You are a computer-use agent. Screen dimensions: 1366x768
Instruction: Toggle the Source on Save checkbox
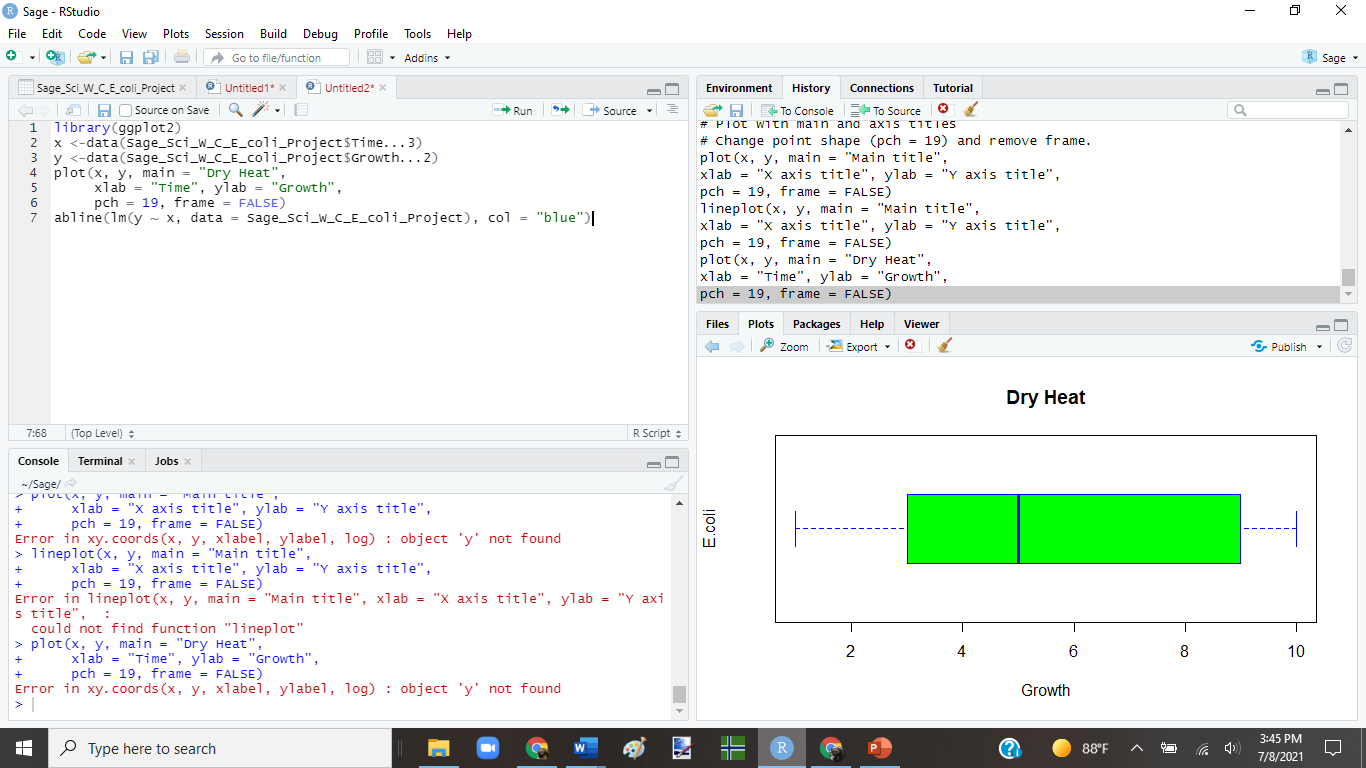(x=126, y=110)
